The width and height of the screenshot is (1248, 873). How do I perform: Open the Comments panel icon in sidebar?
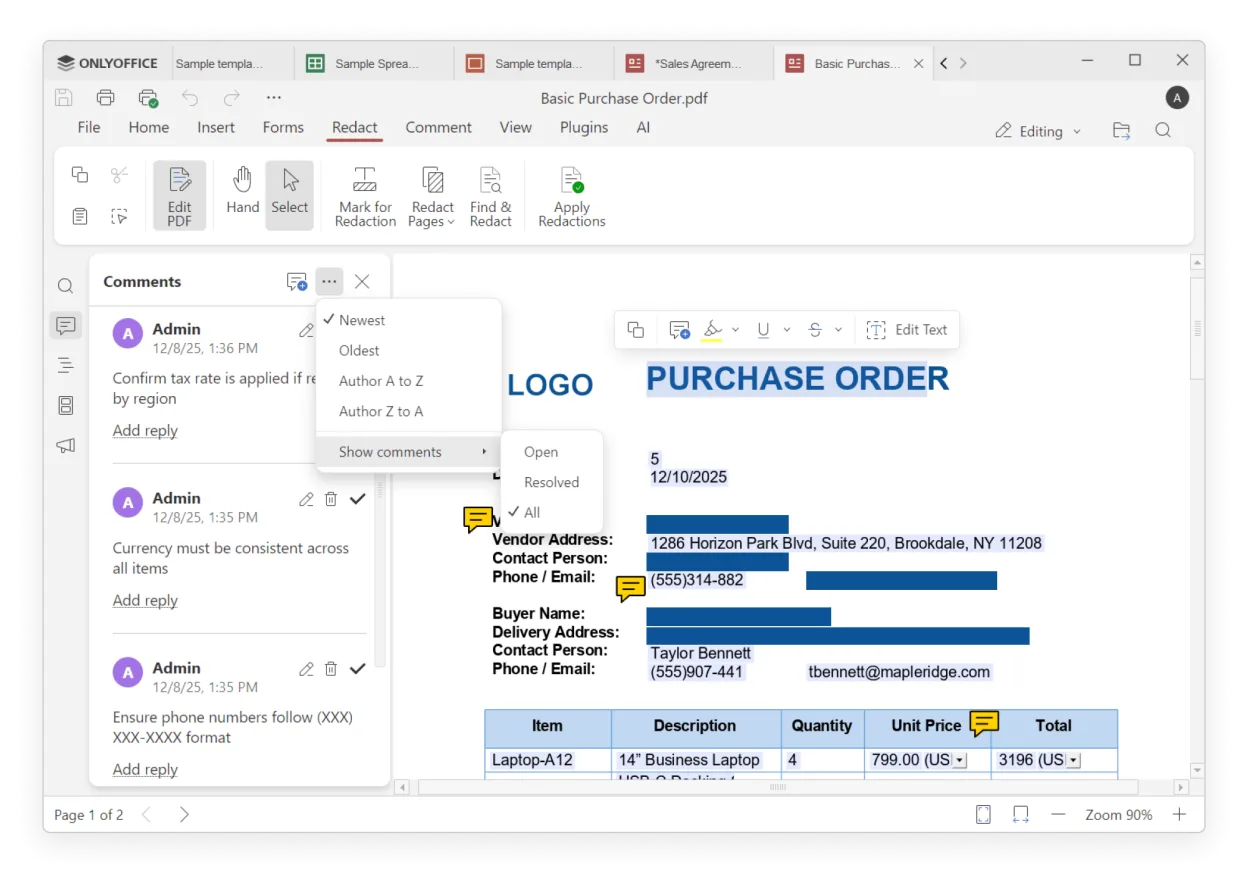click(x=66, y=326)
